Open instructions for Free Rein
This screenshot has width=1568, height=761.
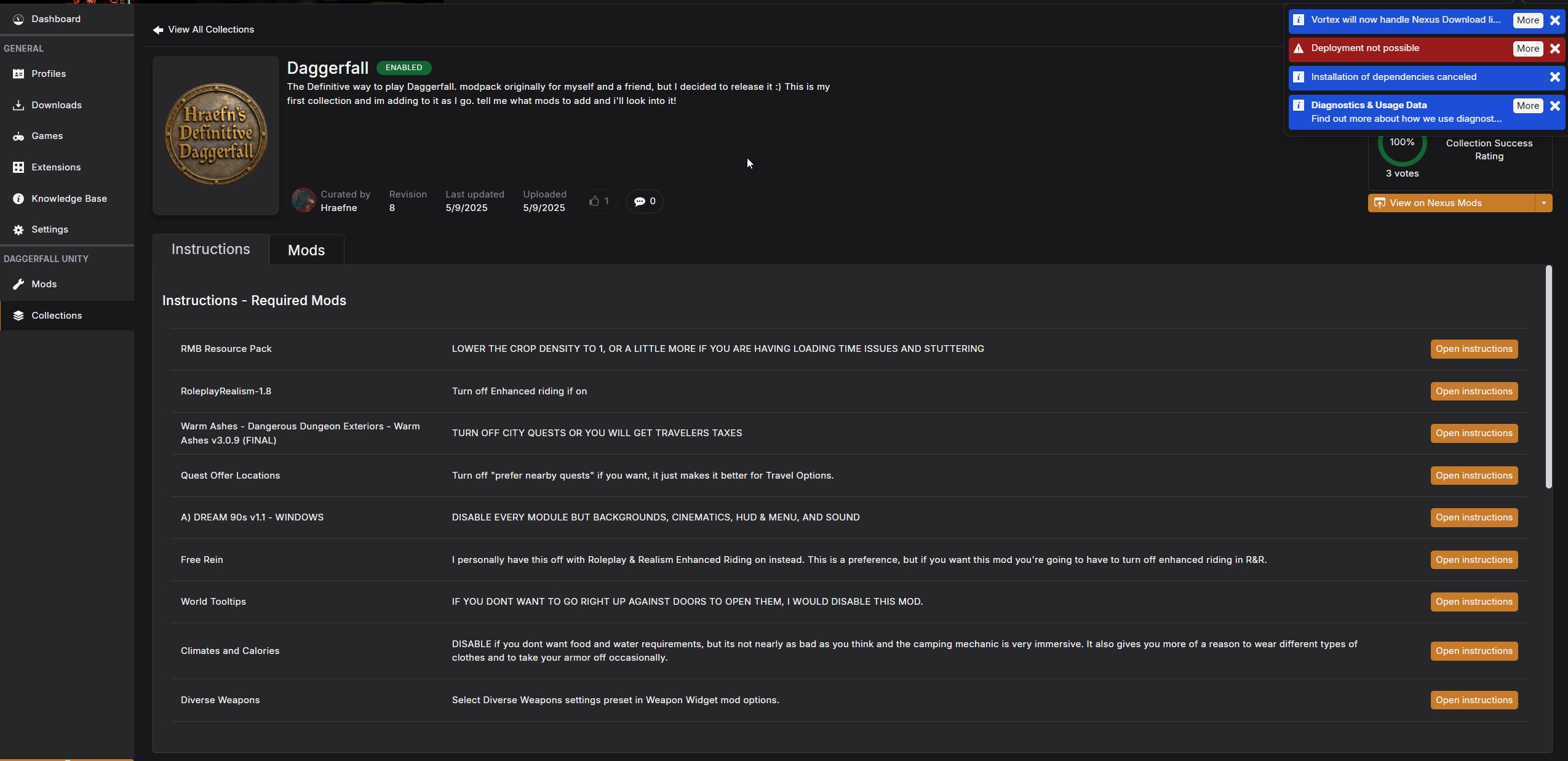point(1474,560)
